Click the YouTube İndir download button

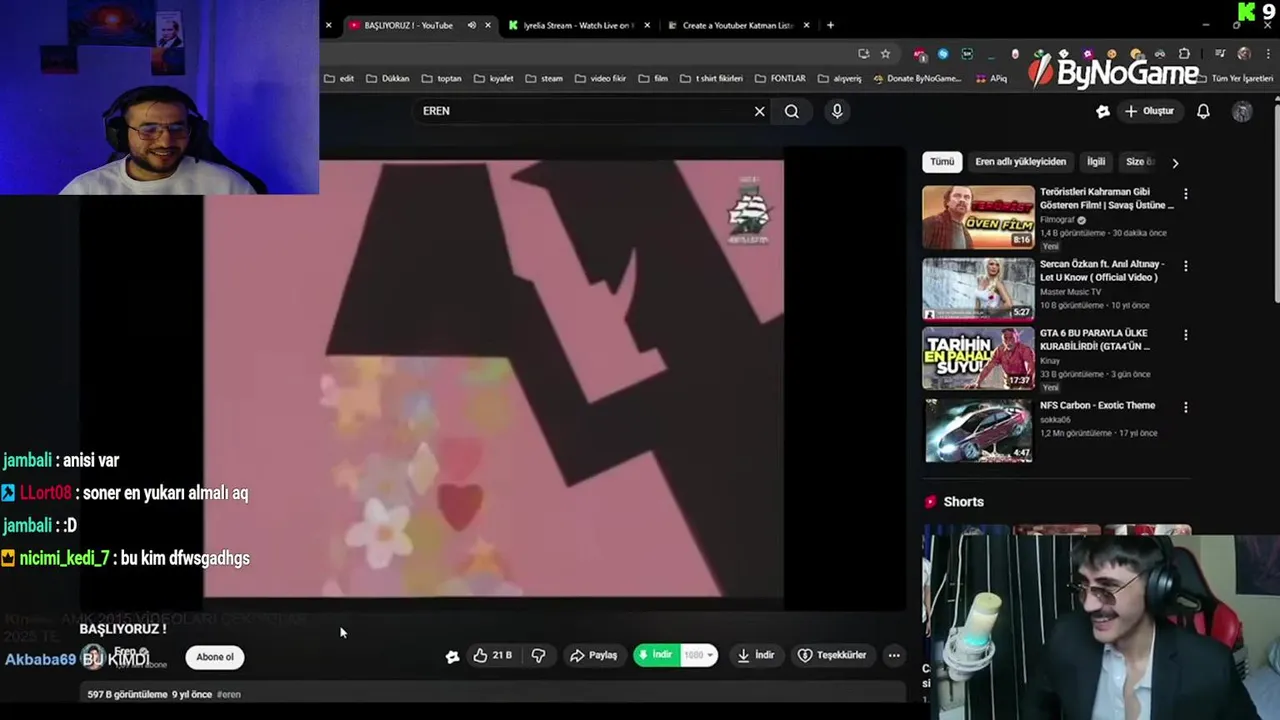click(756, 655)
